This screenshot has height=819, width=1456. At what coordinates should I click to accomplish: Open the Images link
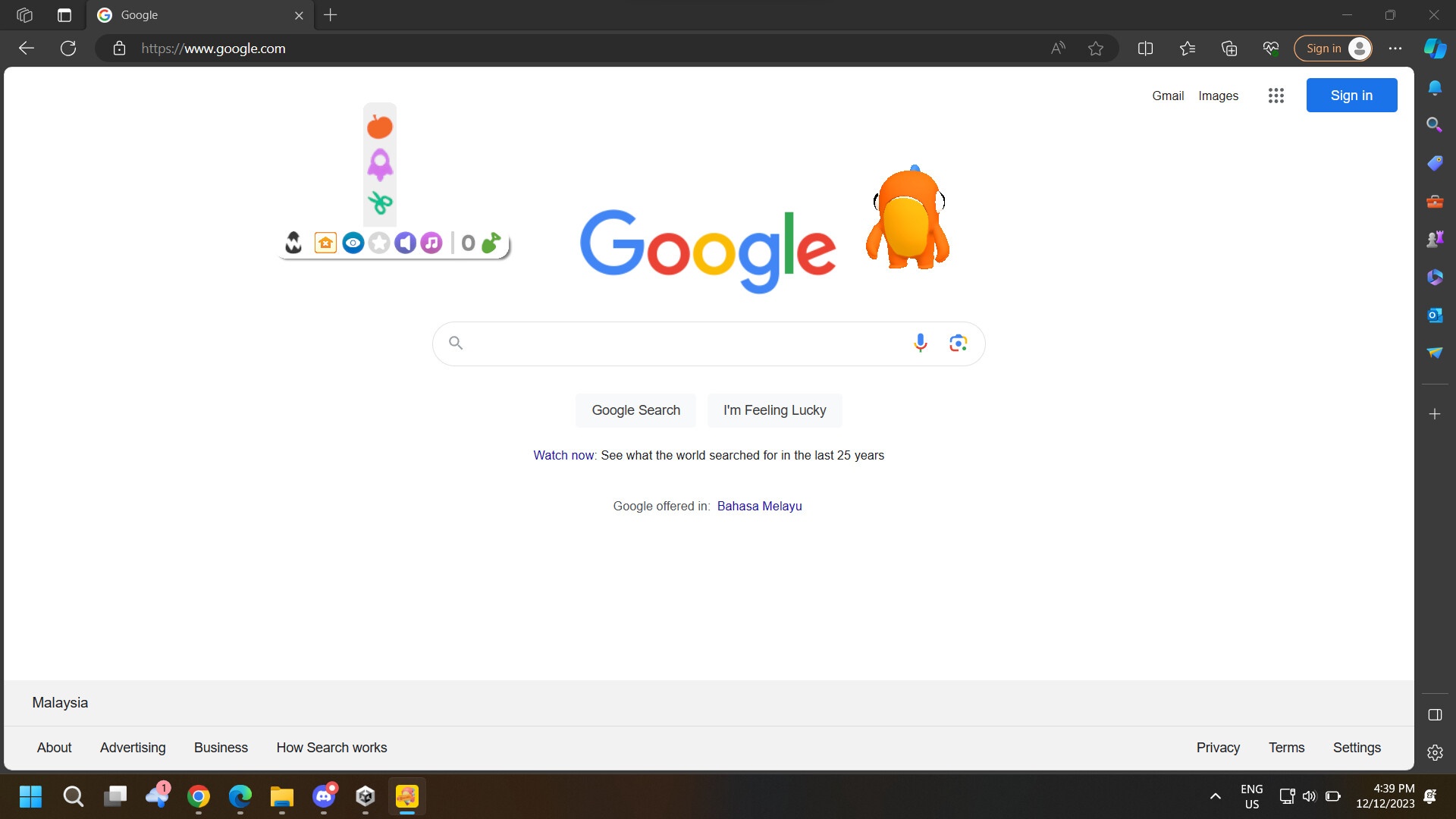click(1218, 96)
